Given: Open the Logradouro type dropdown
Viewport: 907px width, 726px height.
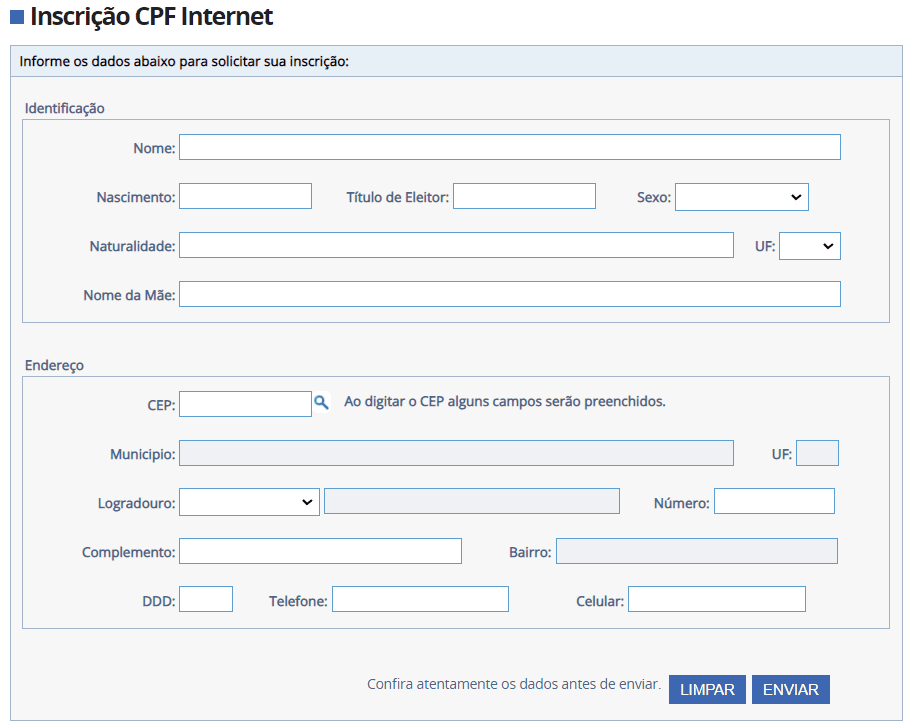Looking at the screenshot, I should pos(248,501).
